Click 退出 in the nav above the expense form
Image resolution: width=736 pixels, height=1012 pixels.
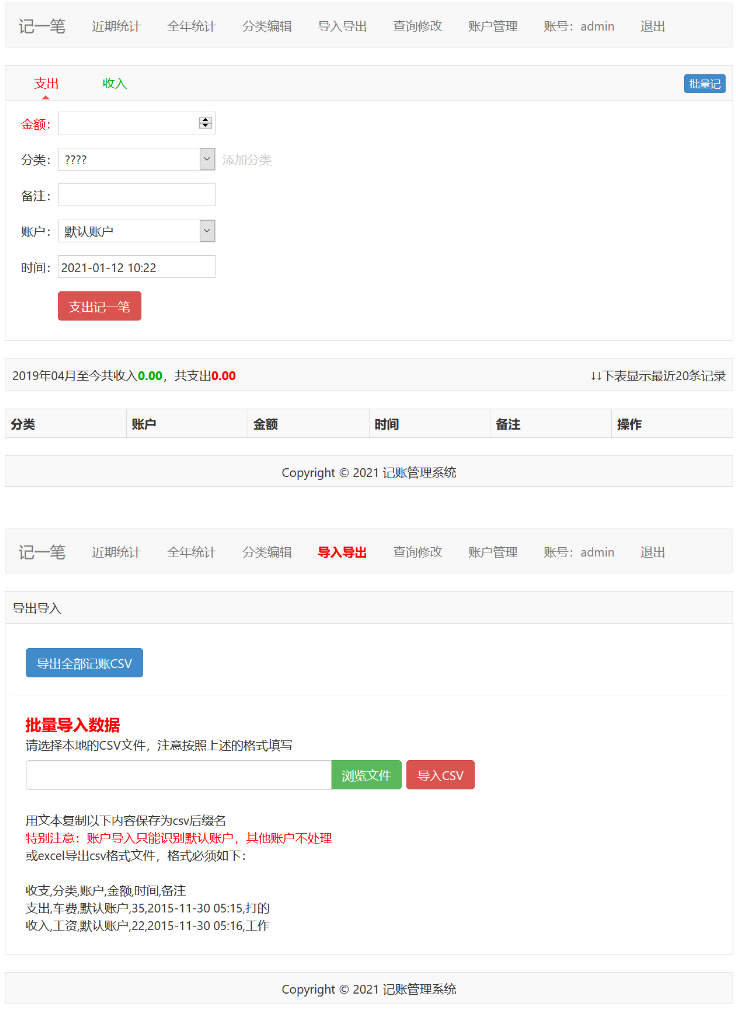tap(653, 26)
